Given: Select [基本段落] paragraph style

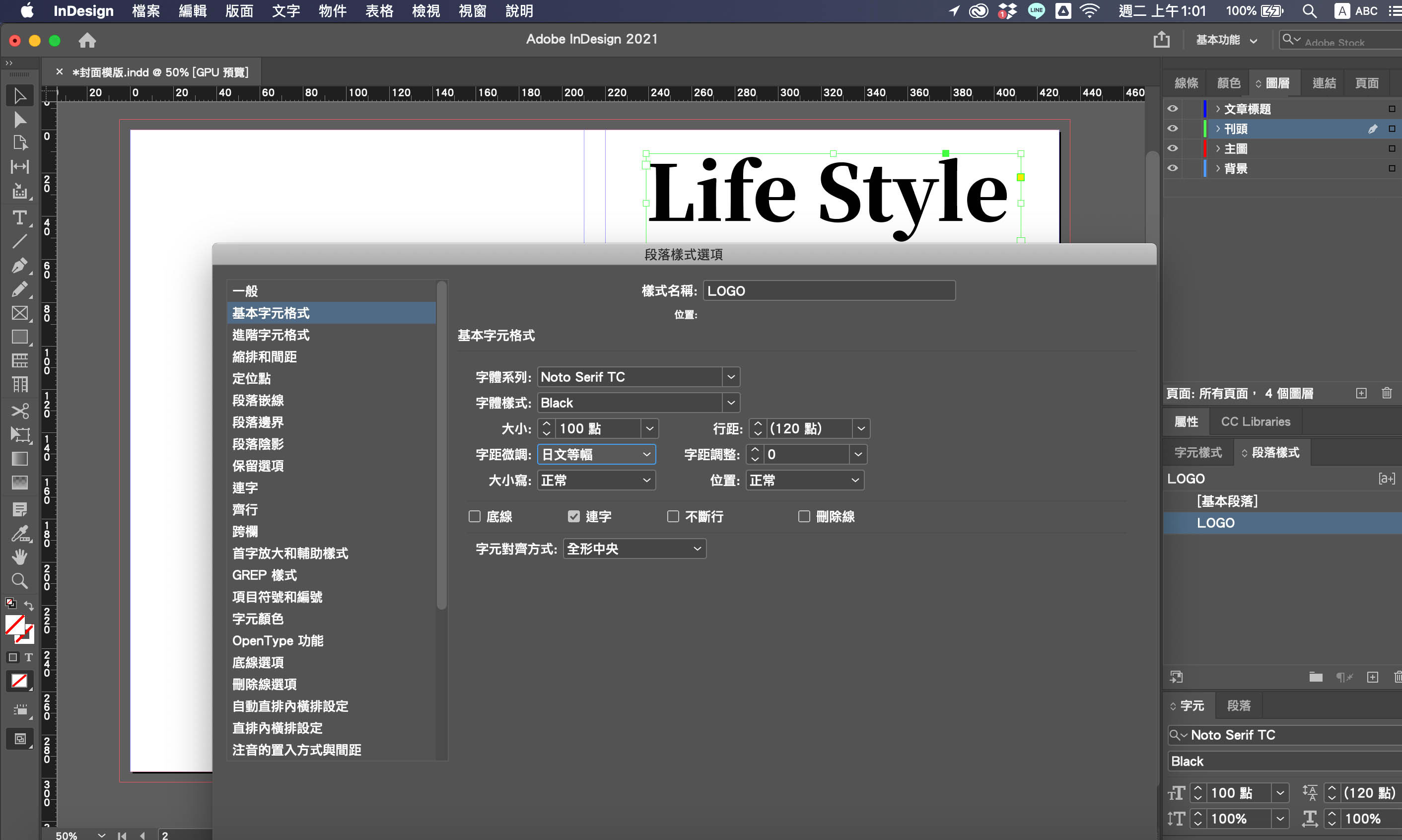Looking at the screenshot, I should point(1227,501).
